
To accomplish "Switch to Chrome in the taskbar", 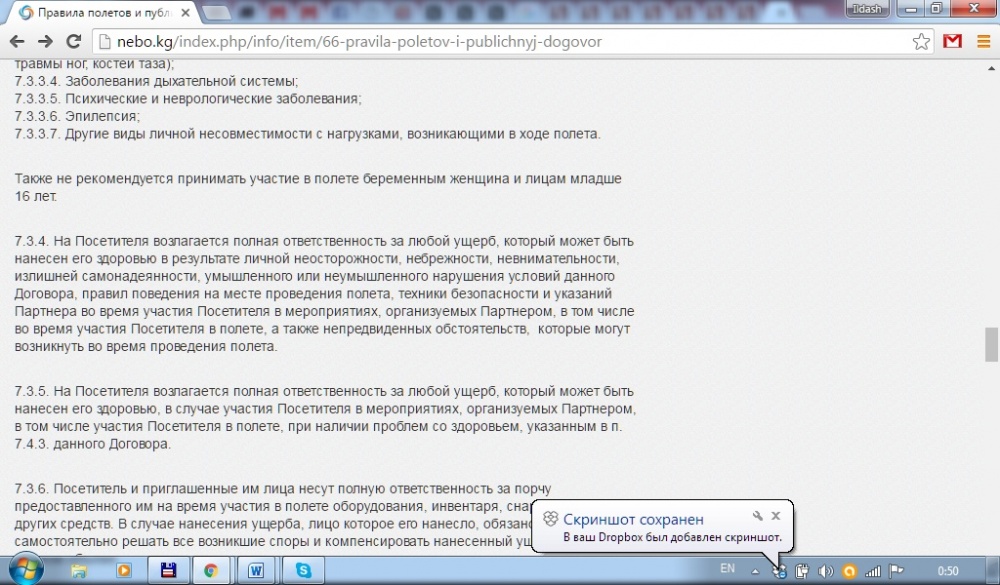I will pos(210,570).
